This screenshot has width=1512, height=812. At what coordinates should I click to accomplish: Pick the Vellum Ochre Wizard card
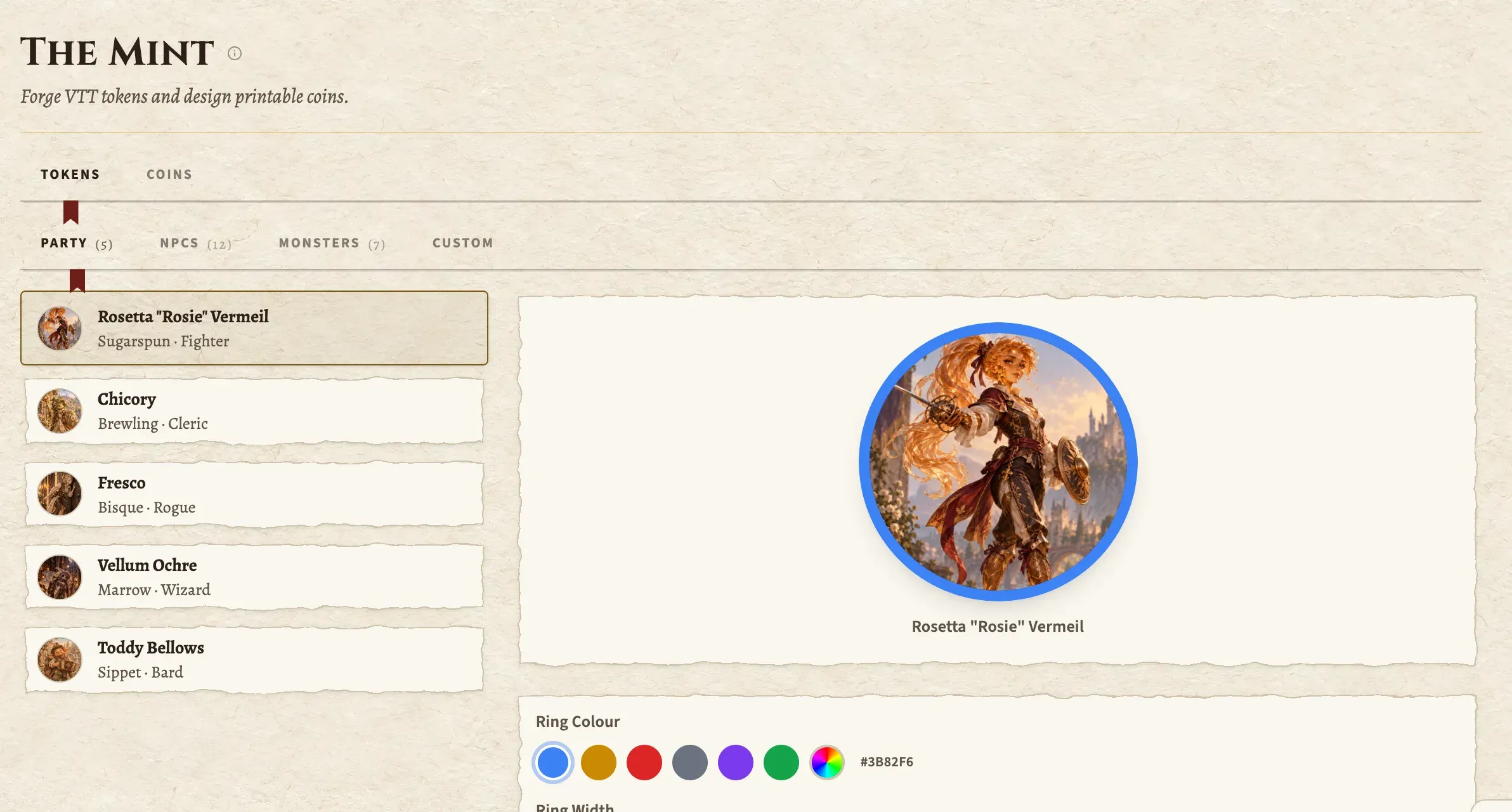pos(254,577)
